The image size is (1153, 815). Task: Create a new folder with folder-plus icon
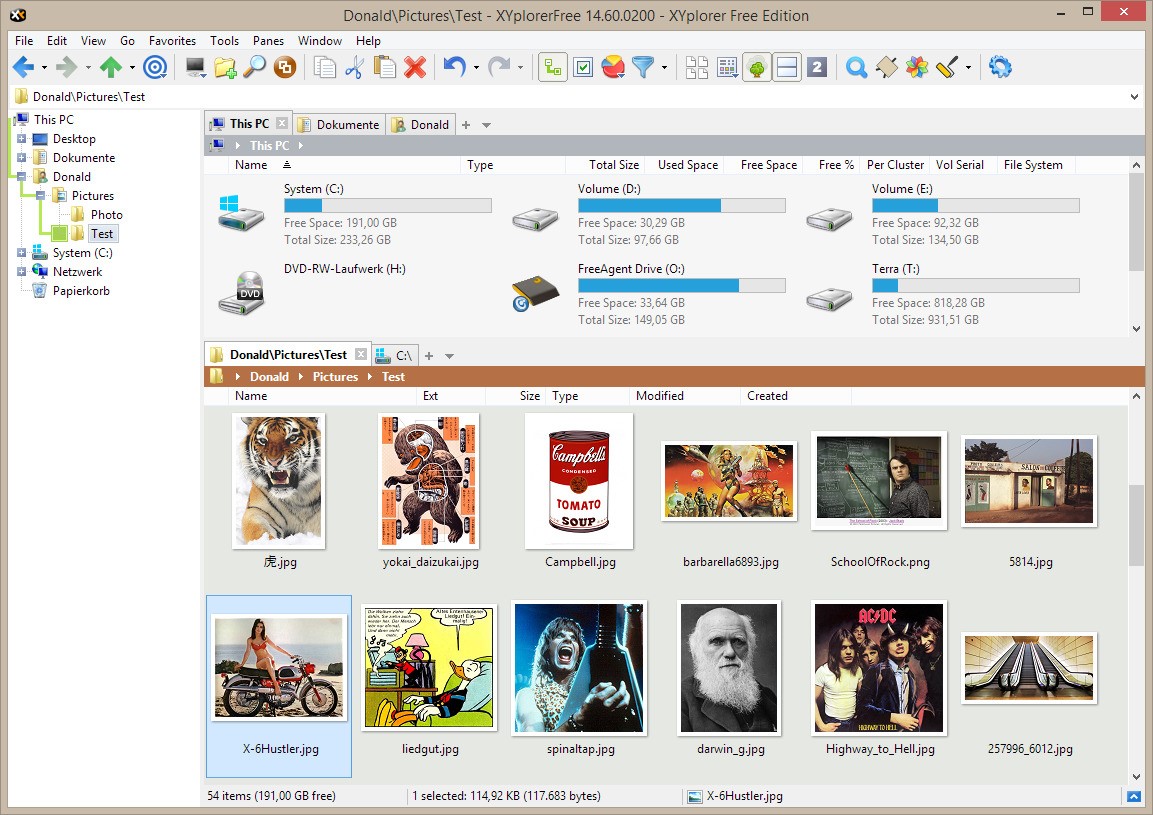click(x=225, y=68)
